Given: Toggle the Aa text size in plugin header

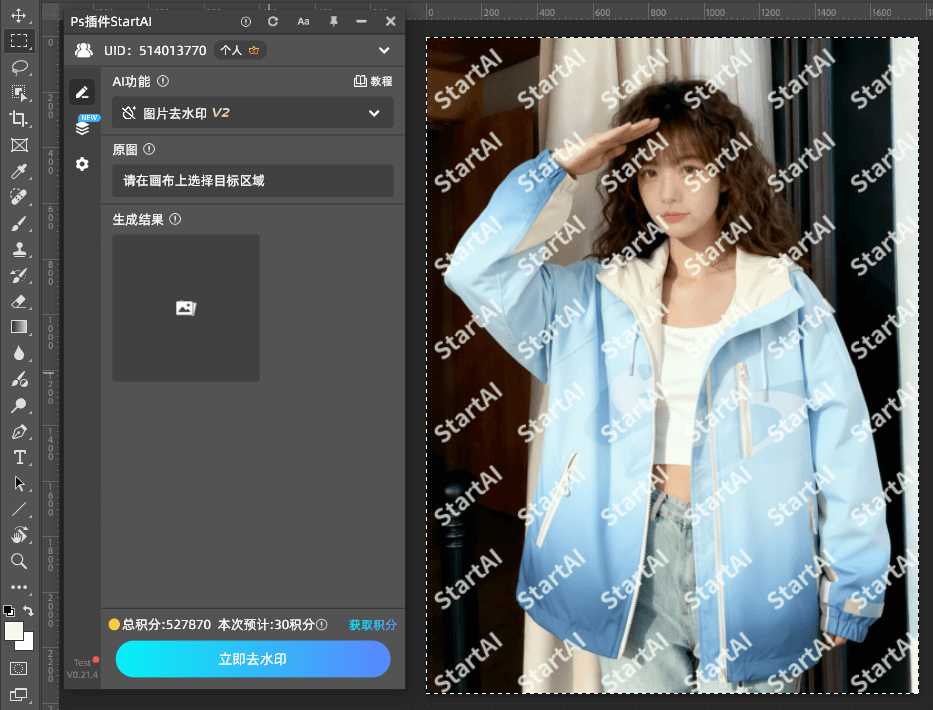Looking at the screenshot, I should pos(303,20).
